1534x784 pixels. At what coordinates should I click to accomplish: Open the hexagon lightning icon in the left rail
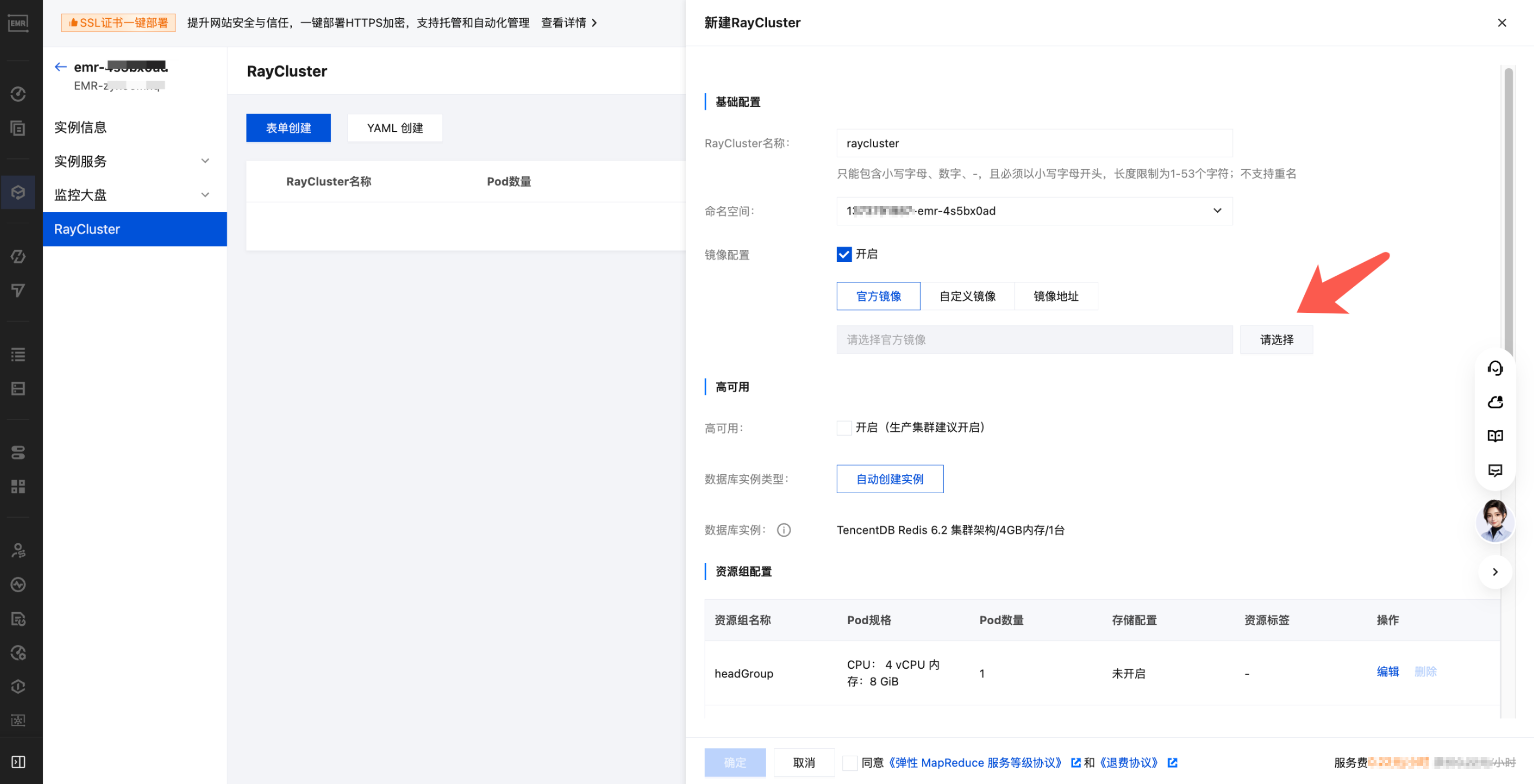(18, 257)
